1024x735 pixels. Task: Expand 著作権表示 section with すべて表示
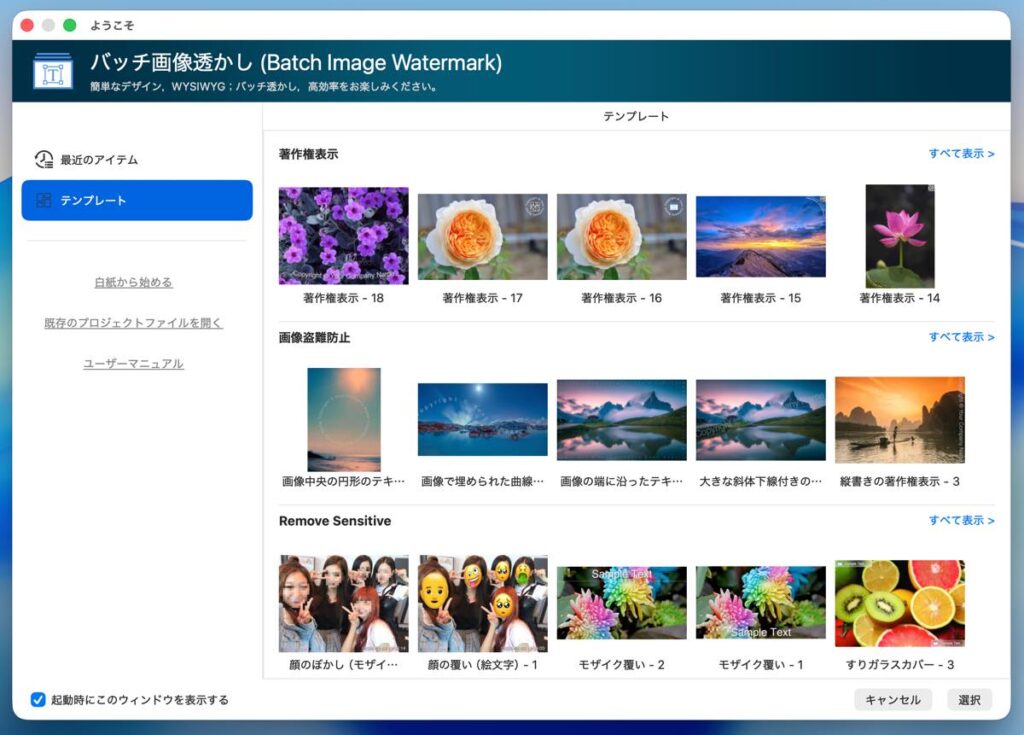(961, 154)
